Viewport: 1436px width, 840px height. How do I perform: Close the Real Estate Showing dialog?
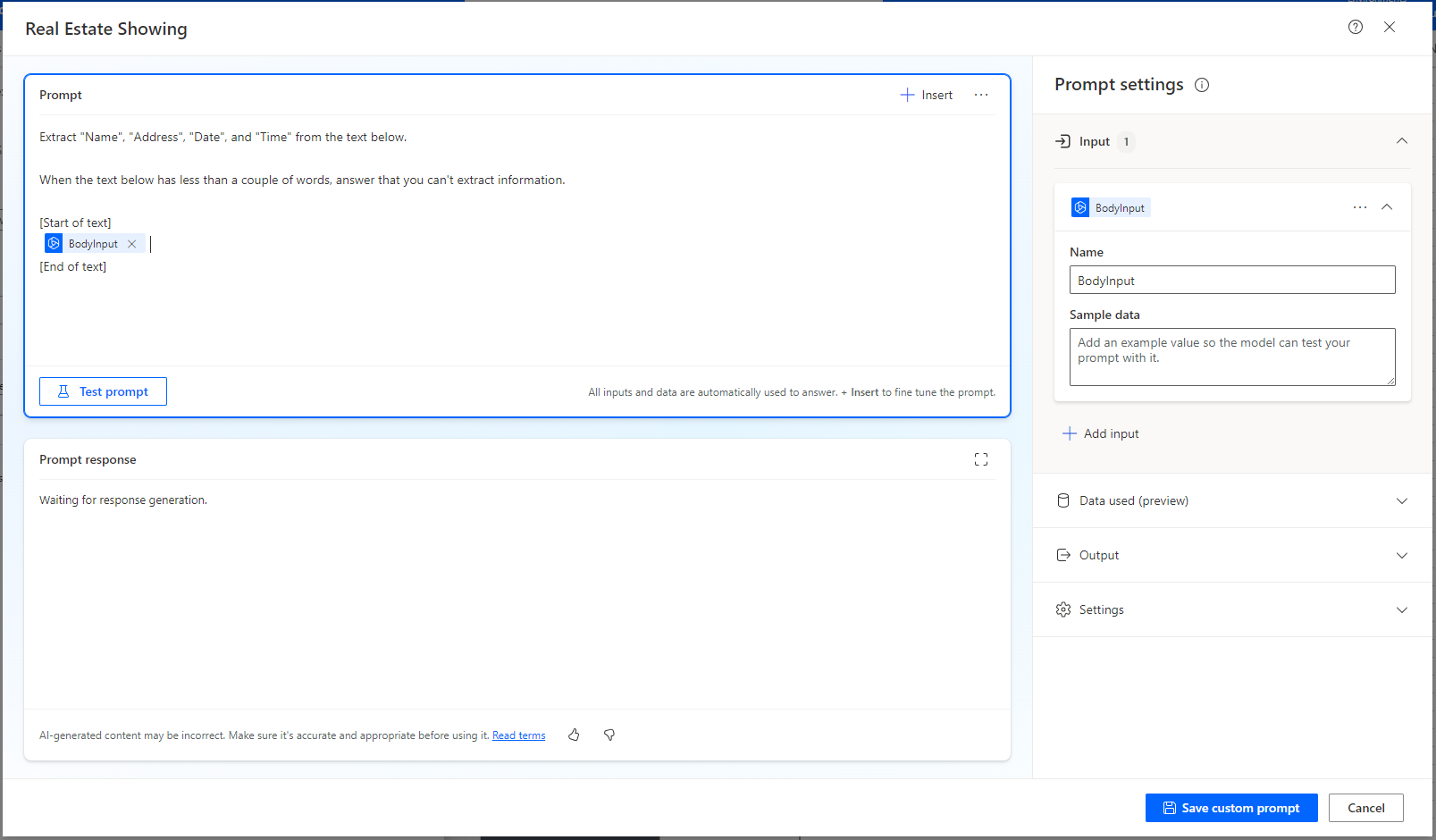[x=1390, y=27]
